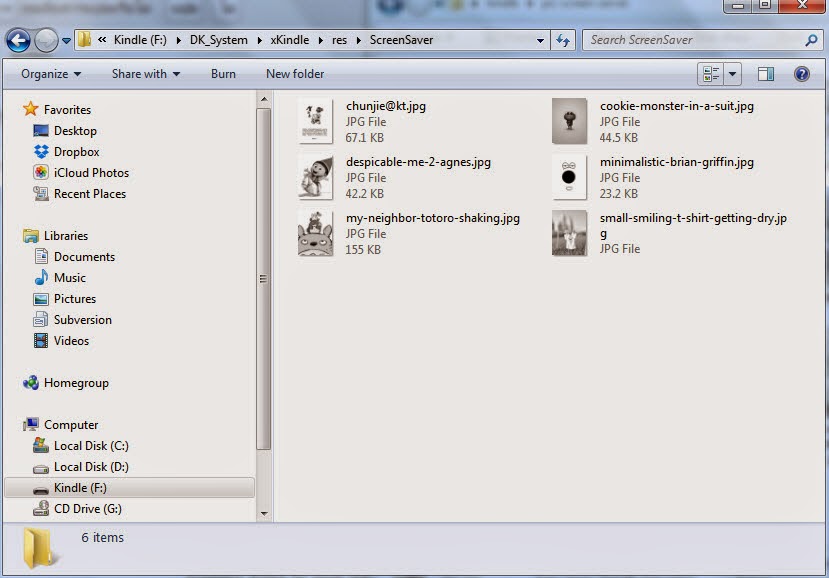Click the refresh button beside address bar
829x578 pixels.
(563, 40)
